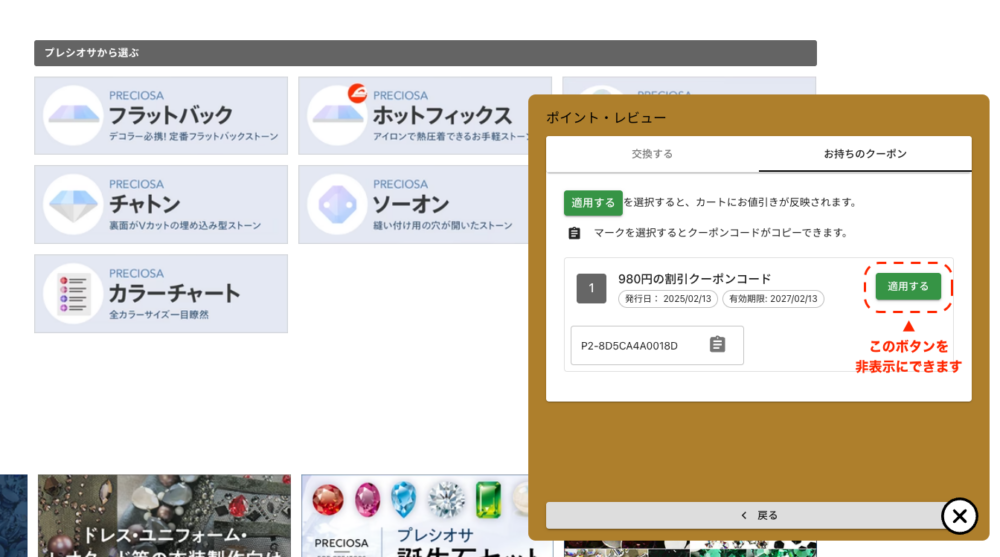Click the flatback stone icon
This screenshot has width=1000, height=557.
[x=73, y=115]
